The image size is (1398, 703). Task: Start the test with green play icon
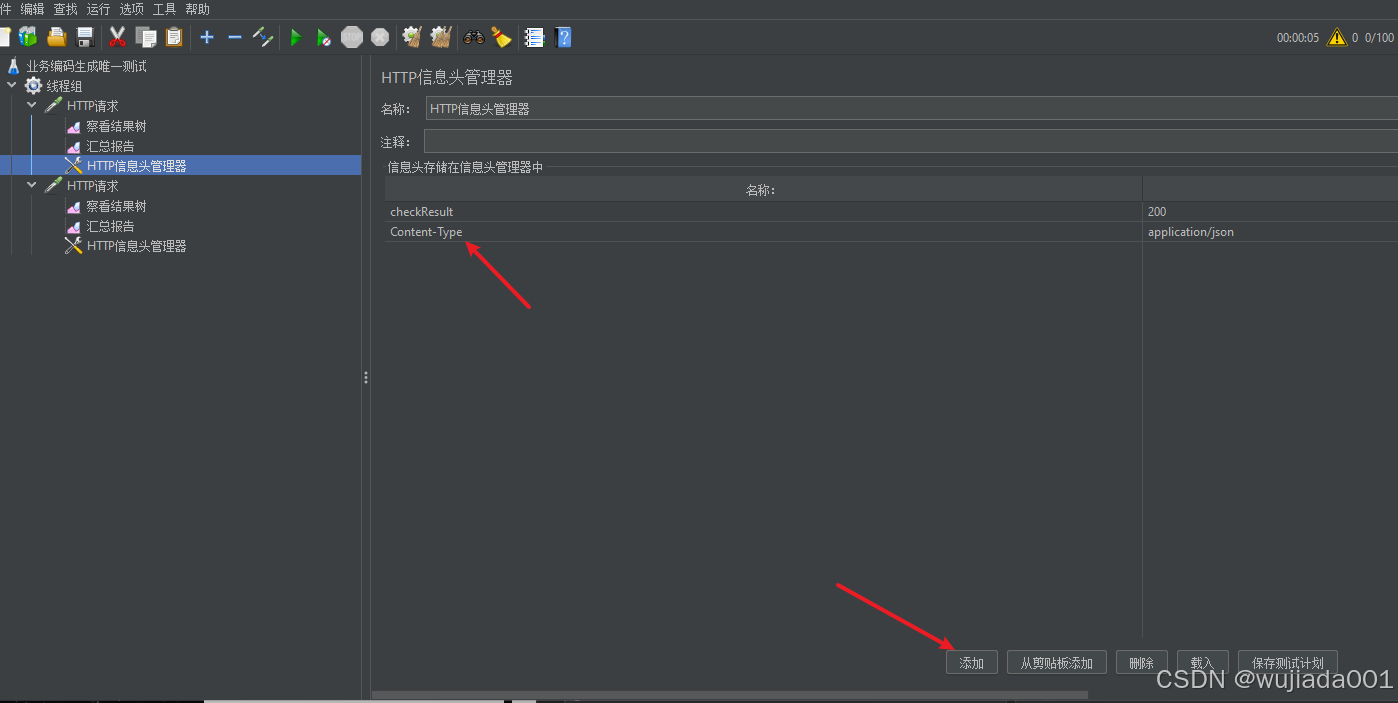coord(296,37)
